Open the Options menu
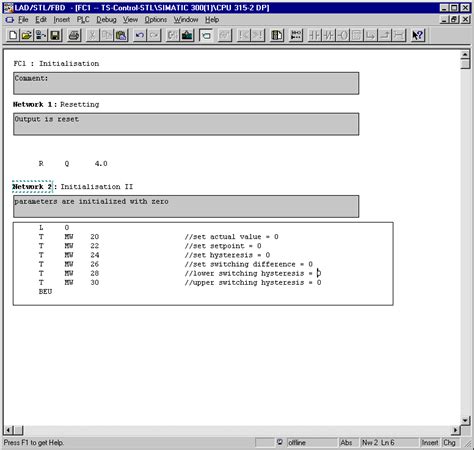This screenshot has height=450, width=474. tap(156, 20)
